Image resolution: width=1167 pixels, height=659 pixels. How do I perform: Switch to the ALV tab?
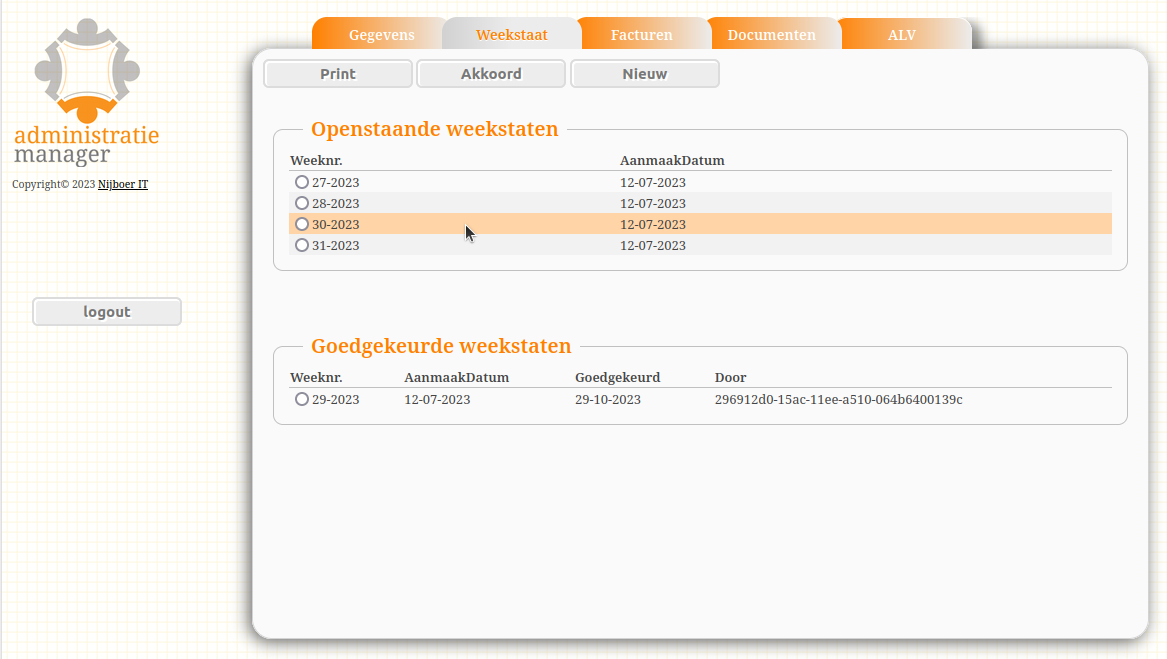coord(901,35)
